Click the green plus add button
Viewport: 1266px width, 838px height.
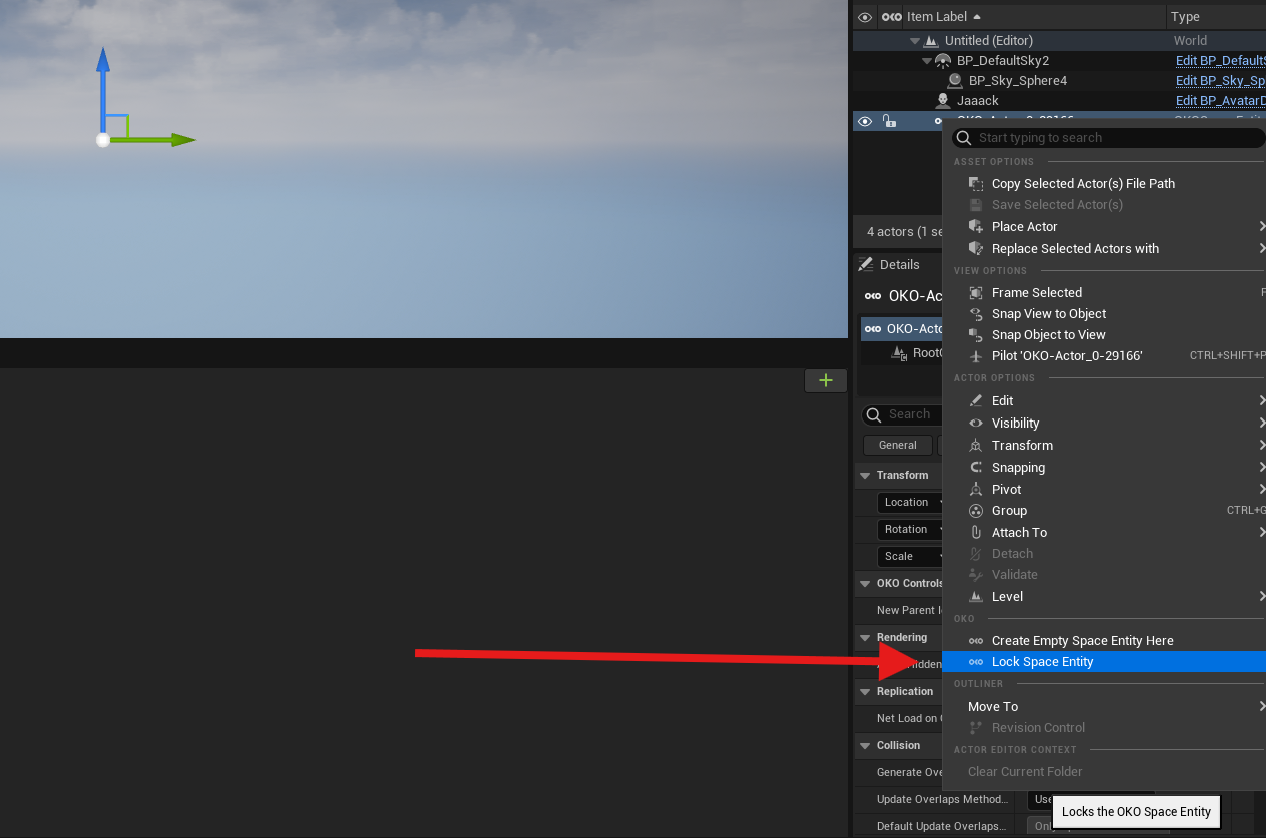(825, 380)
